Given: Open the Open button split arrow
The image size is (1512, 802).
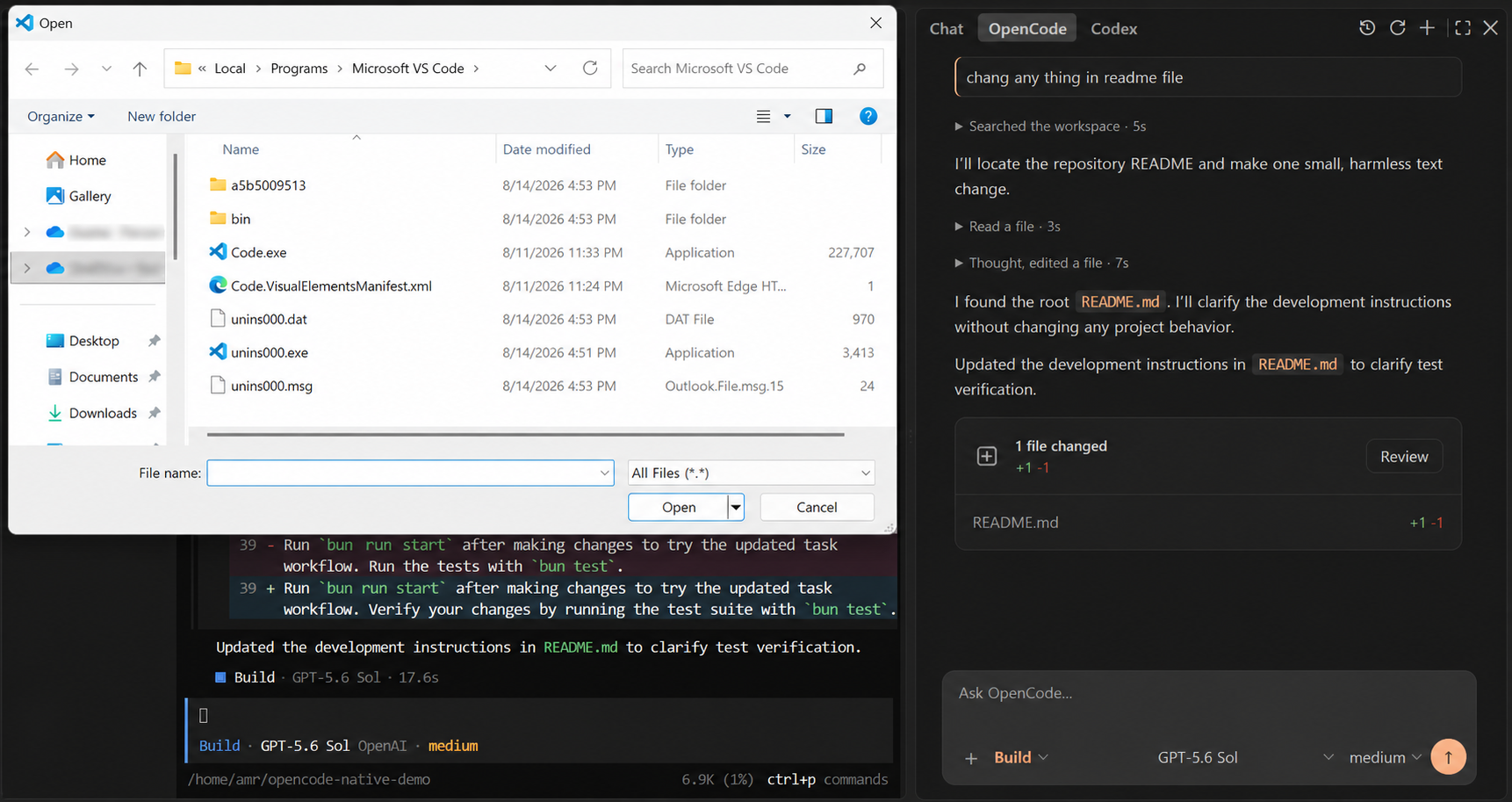Looking at the screenshot, I should (736, 507).
